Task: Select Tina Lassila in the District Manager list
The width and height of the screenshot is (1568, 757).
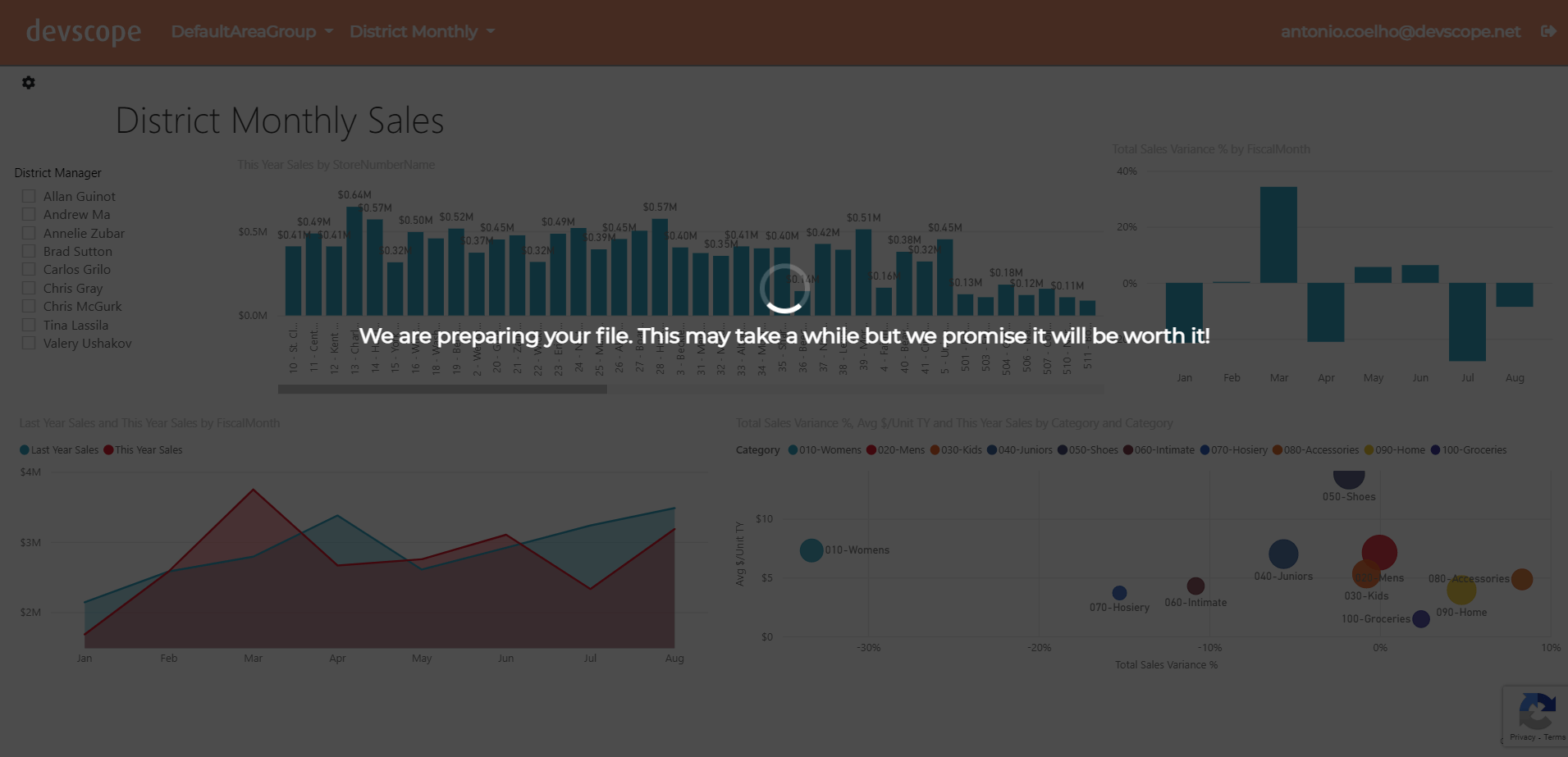Action: coord(75,325)
